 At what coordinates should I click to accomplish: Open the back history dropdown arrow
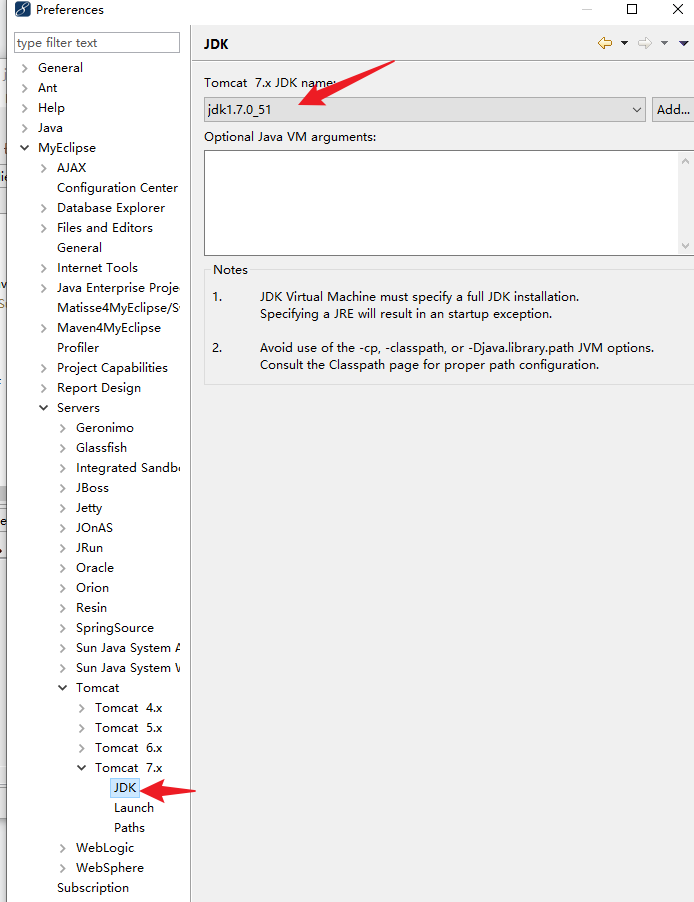624,43
